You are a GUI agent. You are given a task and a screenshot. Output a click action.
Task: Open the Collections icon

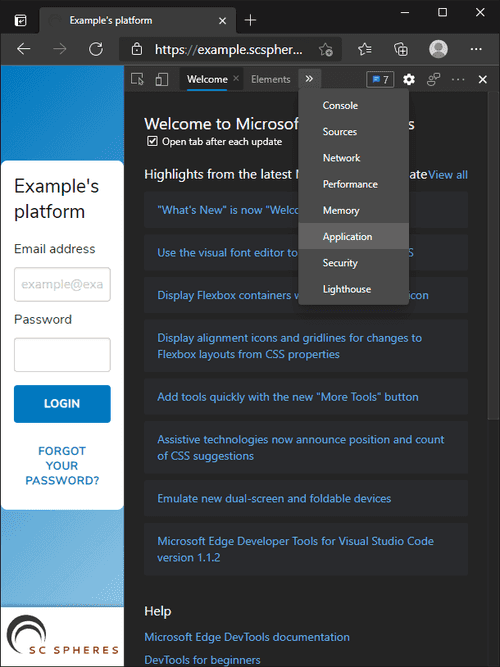[401, 49]
